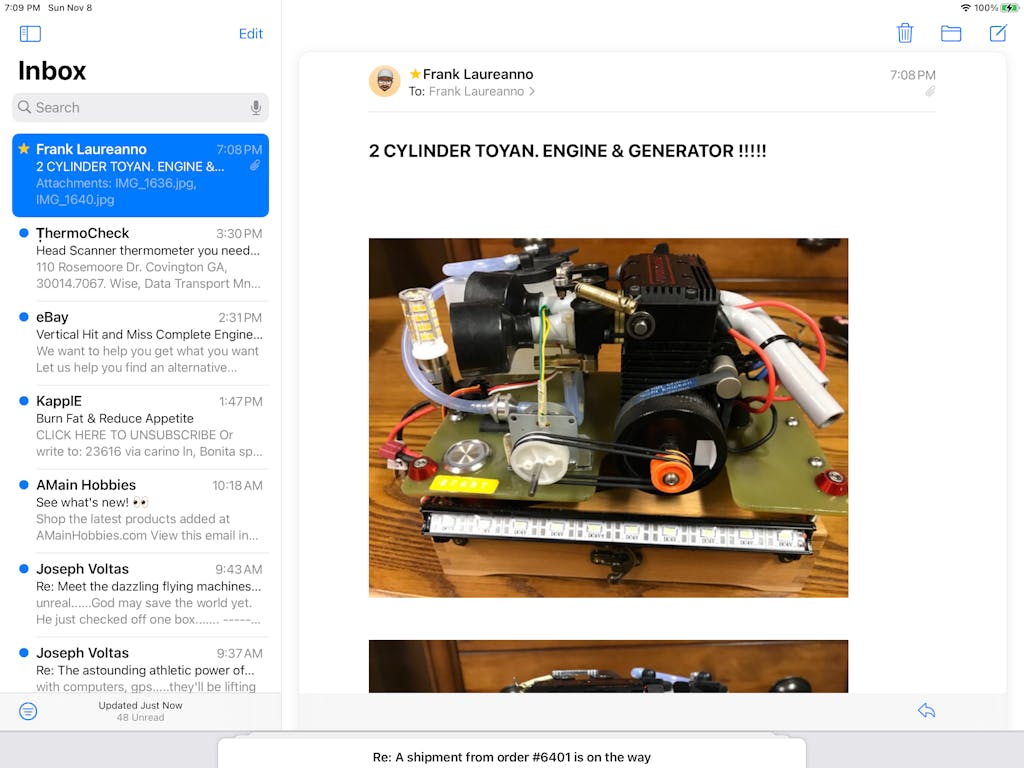Toggle the mailboxes sidebar icon
The image size is (1024, 768).
coord(30,34)
